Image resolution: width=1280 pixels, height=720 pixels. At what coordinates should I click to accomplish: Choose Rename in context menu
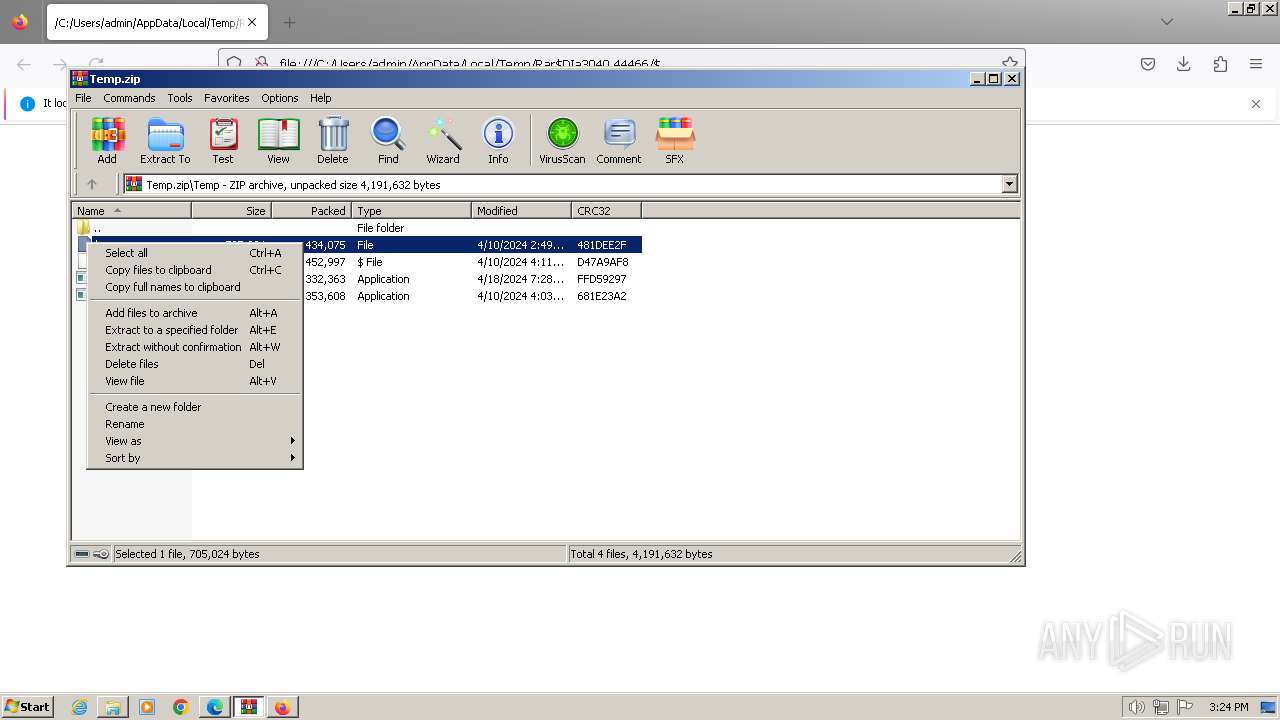(195, 424)
